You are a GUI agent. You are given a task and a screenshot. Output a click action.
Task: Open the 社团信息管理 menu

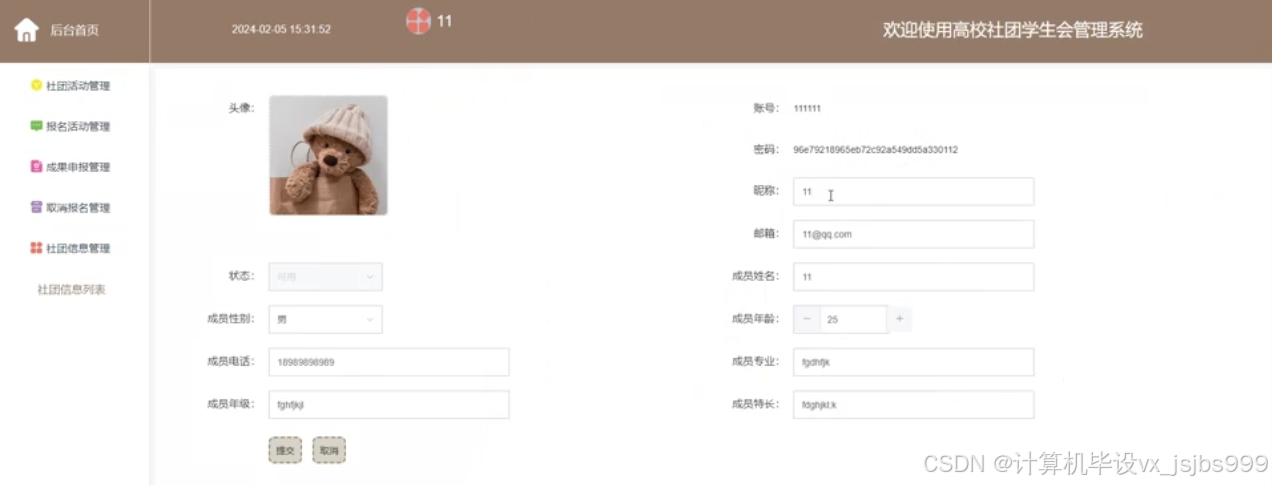pyautogui.click(x=78, y=248)
